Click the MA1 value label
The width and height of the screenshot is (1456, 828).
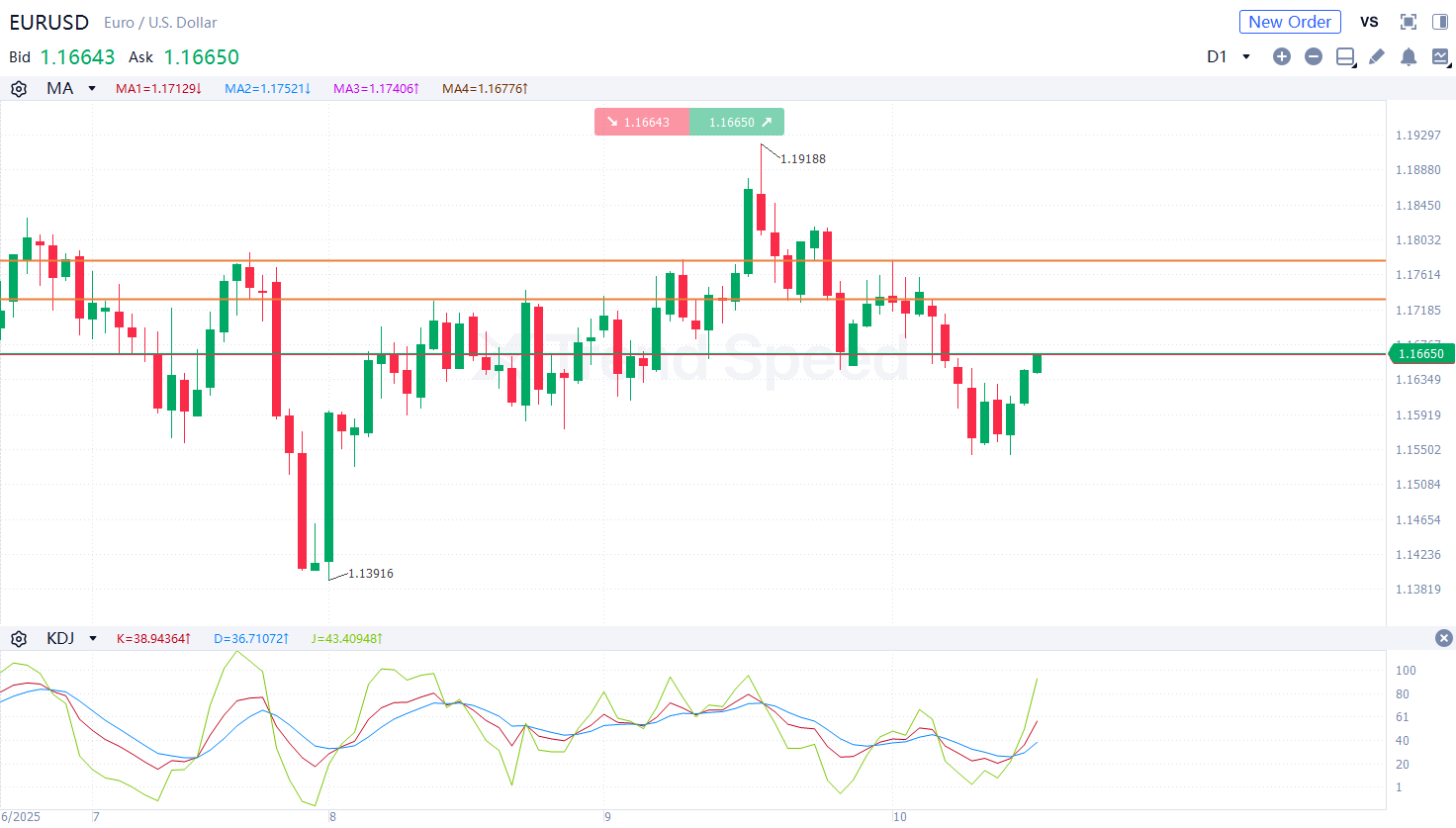pos(158,89)
